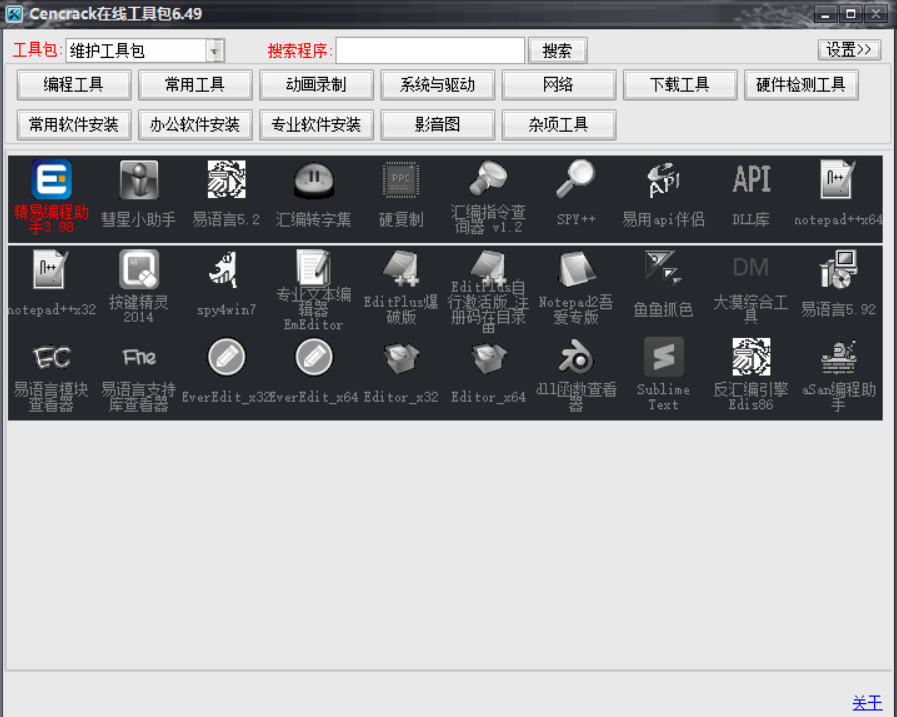Switch to 动画录制 category
This screenshot has width=897, height=717.
(316, 85)
